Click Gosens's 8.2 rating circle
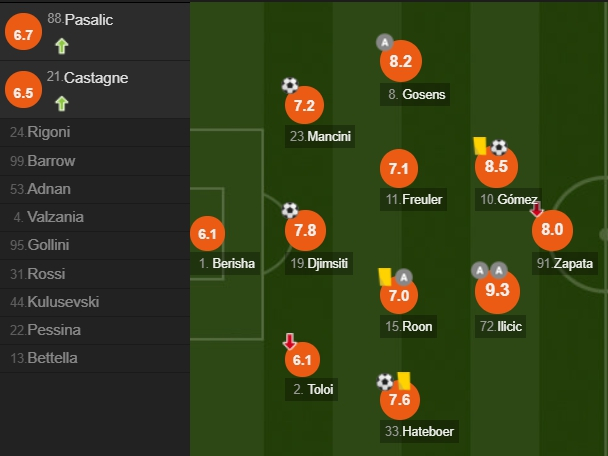Image resolution: width=608 pixels, height=456 pixels. click(400, 61)
